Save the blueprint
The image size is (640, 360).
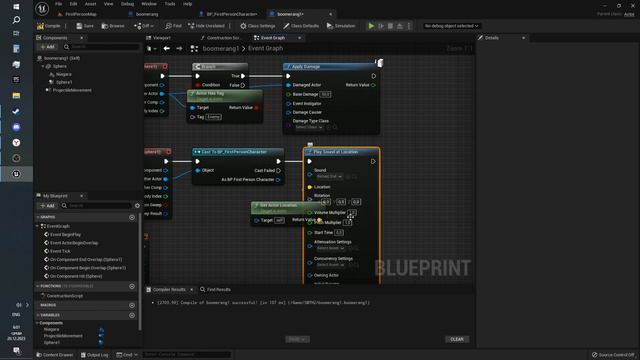85,26
